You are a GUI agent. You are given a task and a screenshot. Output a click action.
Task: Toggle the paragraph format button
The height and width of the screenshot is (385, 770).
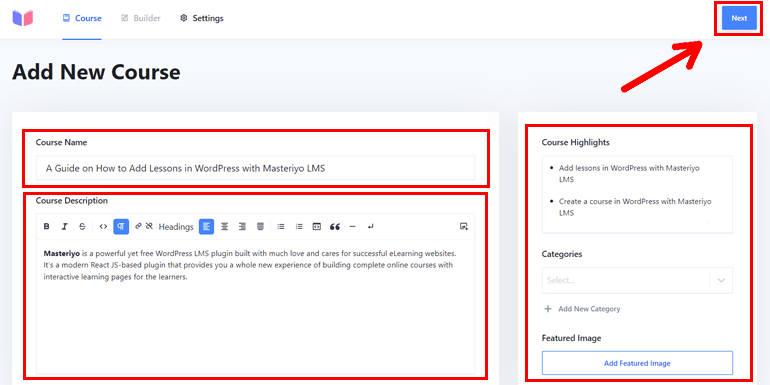(x=121, y=226)
